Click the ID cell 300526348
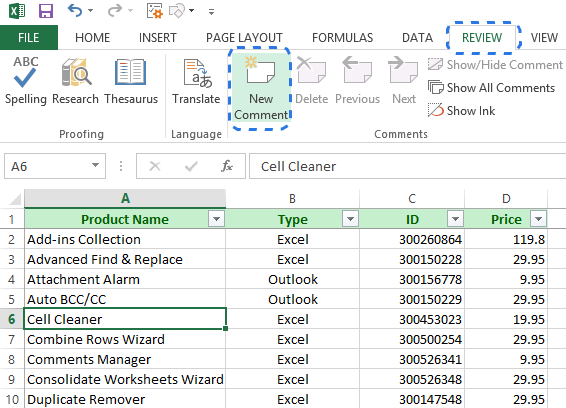 tap(412, 379)
